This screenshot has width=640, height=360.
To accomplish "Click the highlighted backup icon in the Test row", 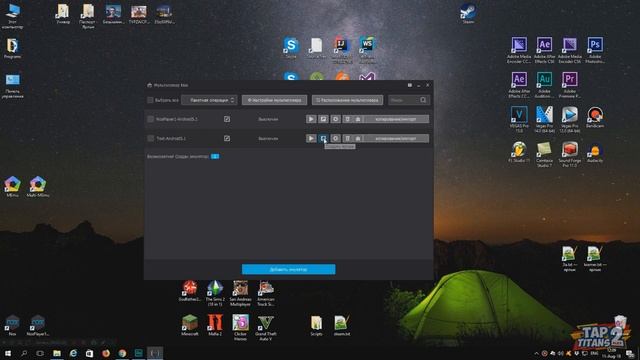I will [x=323, y=138].
